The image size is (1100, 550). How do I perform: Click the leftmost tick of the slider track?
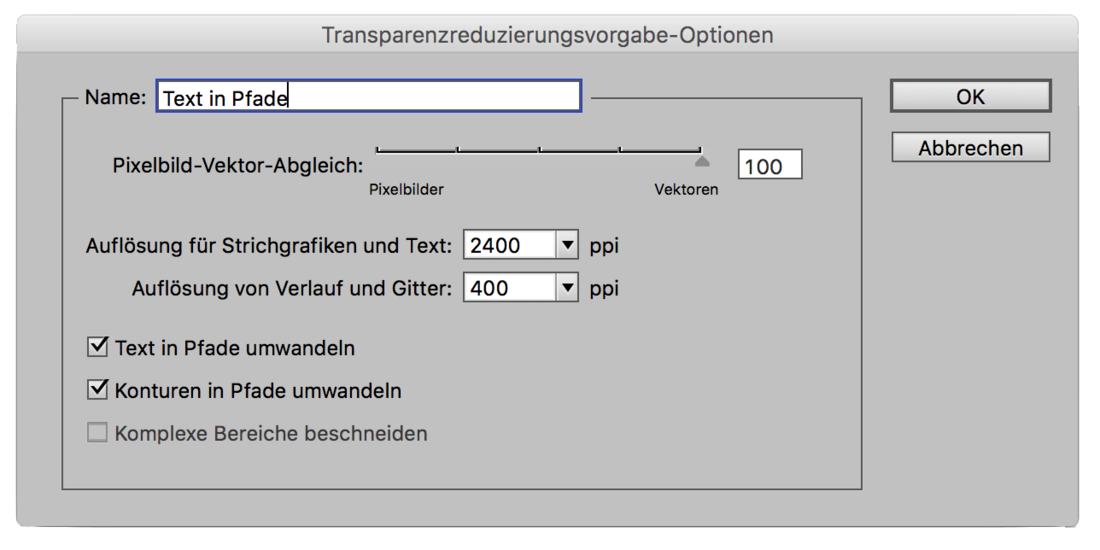(x=377, y=151)
